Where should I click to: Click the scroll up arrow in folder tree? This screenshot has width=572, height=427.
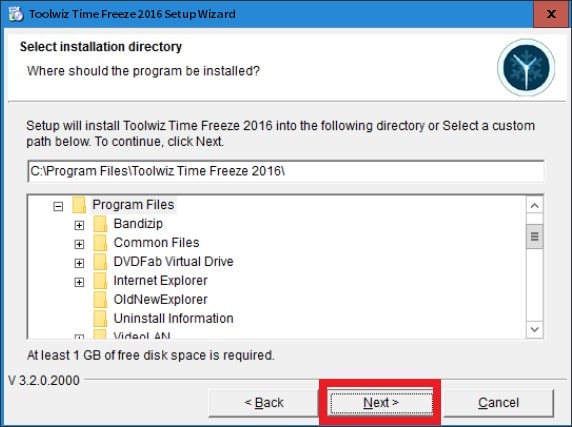tap(535, 205)
